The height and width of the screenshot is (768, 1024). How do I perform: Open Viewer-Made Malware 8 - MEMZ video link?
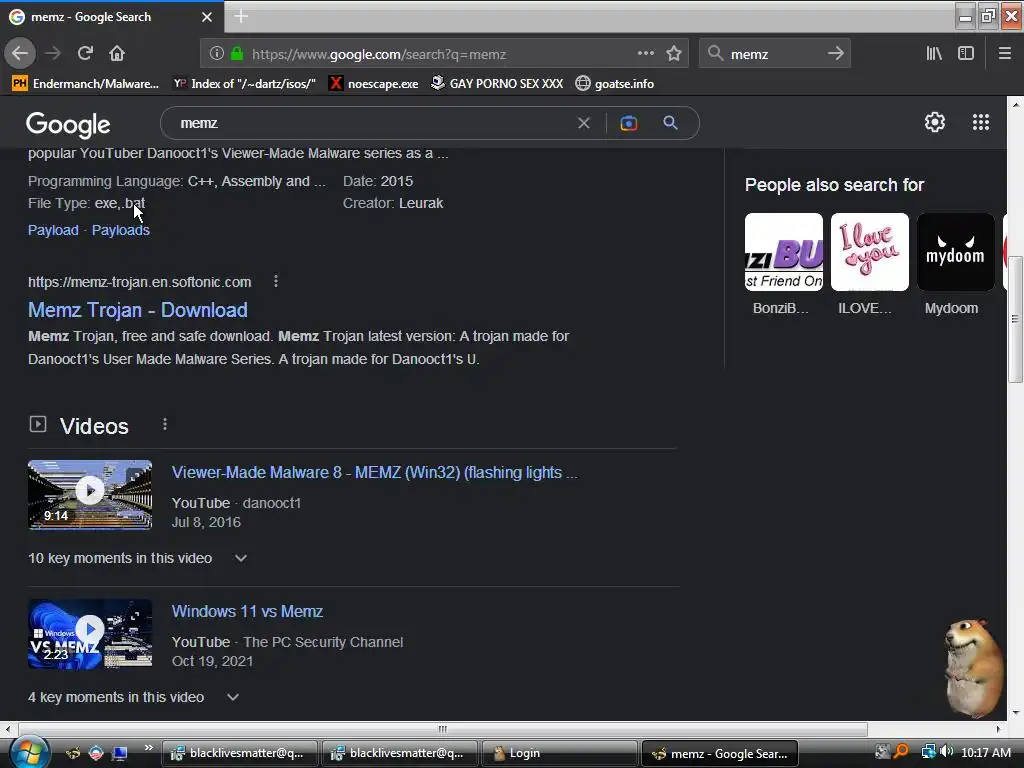(375, 472)
